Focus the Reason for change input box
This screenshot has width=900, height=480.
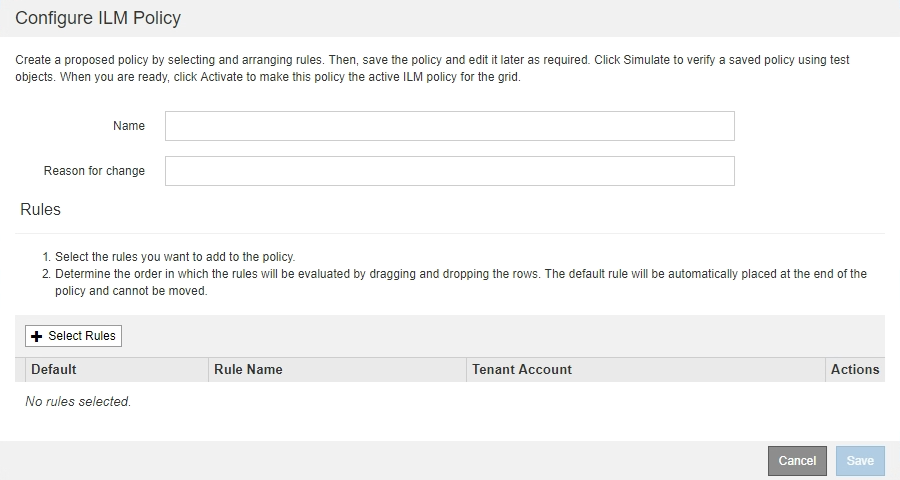click(449, 171)
